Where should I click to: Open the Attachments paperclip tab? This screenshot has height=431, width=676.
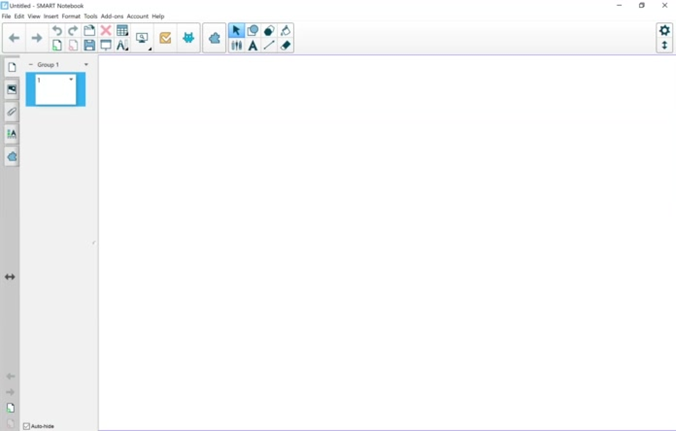[11, 111]
